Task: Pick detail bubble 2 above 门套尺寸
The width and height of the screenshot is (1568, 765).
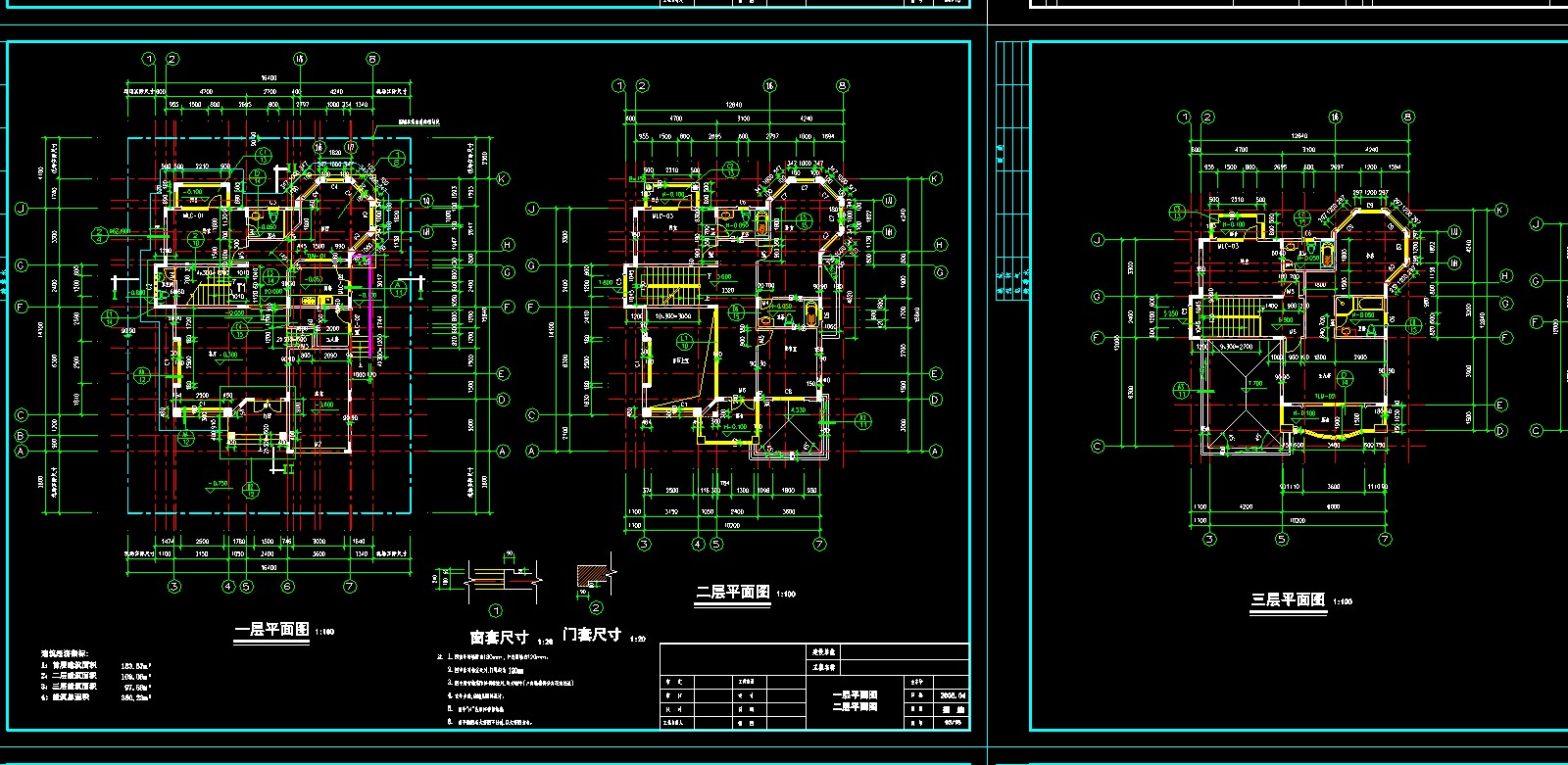Action: coord(596,607)
